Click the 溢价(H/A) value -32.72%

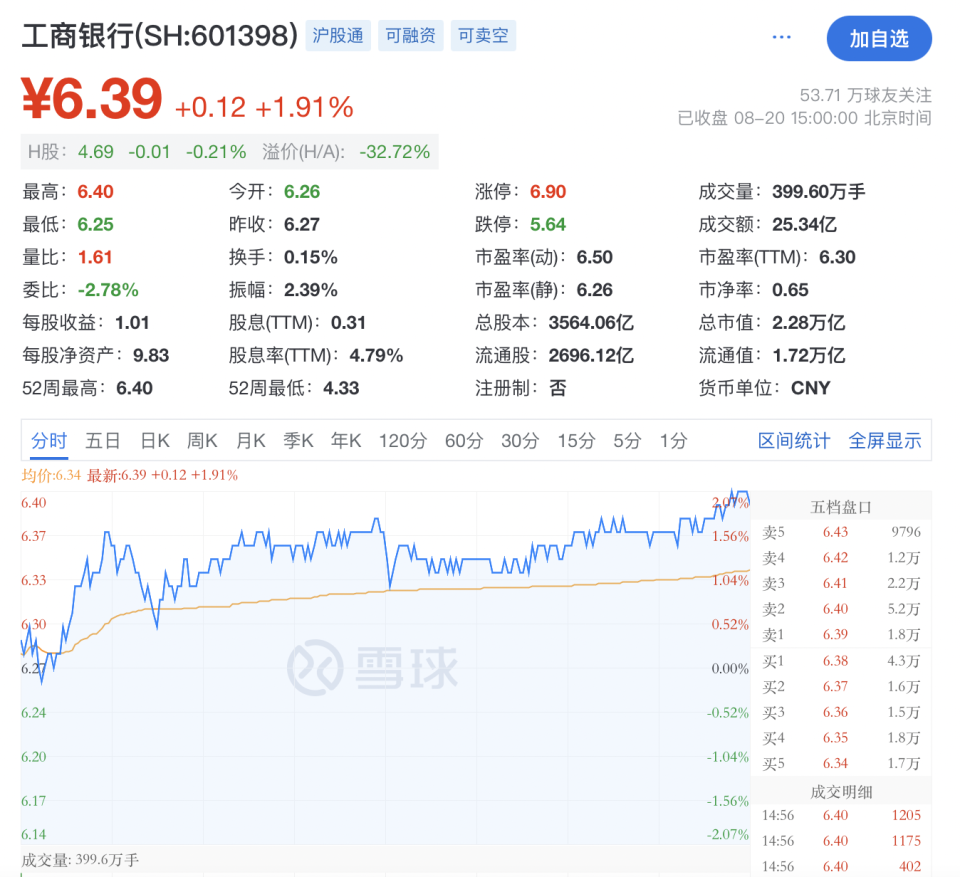[394, 152]
